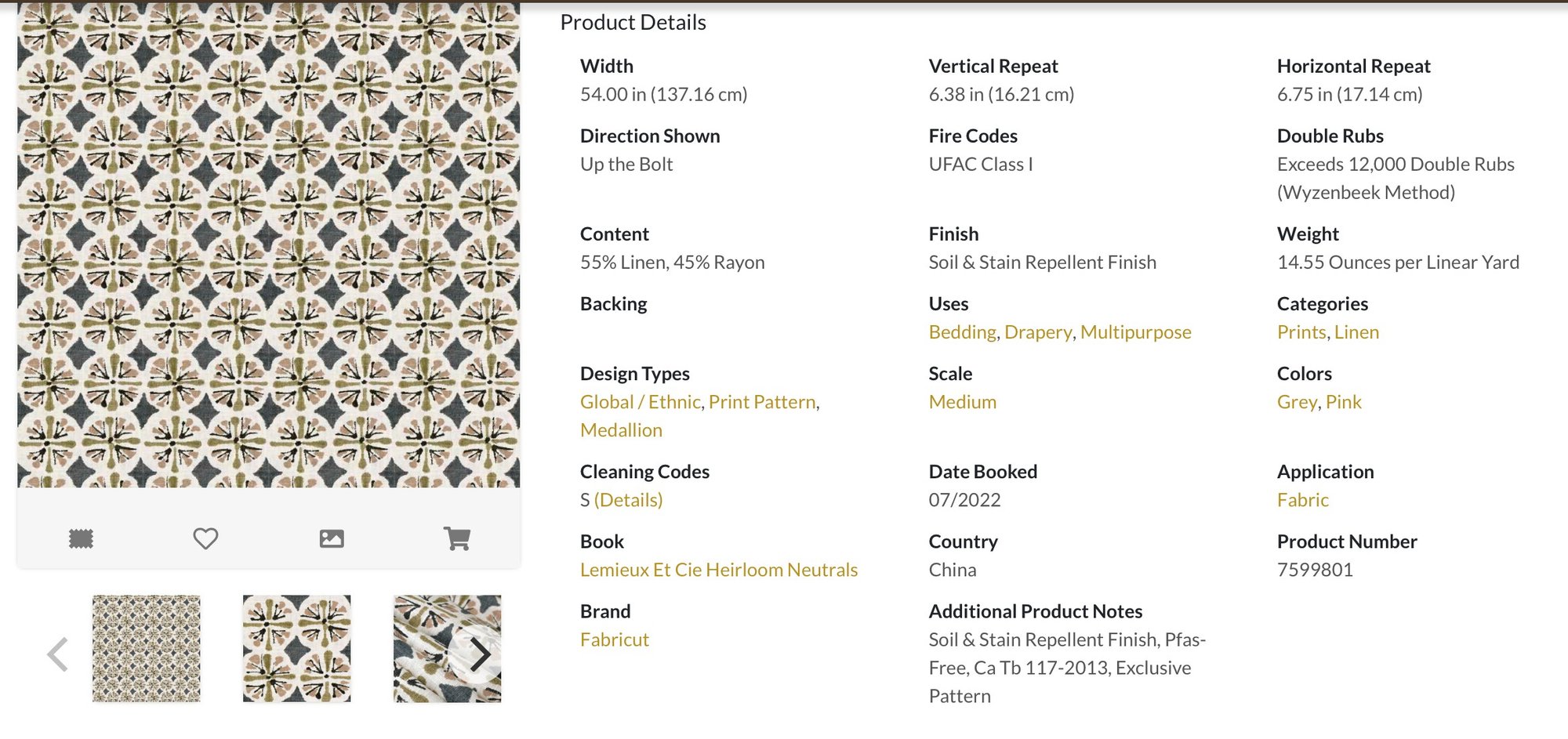The image size is (1568, 739).
Task: Browse the Prints category link
Action: pos(1301,332)
